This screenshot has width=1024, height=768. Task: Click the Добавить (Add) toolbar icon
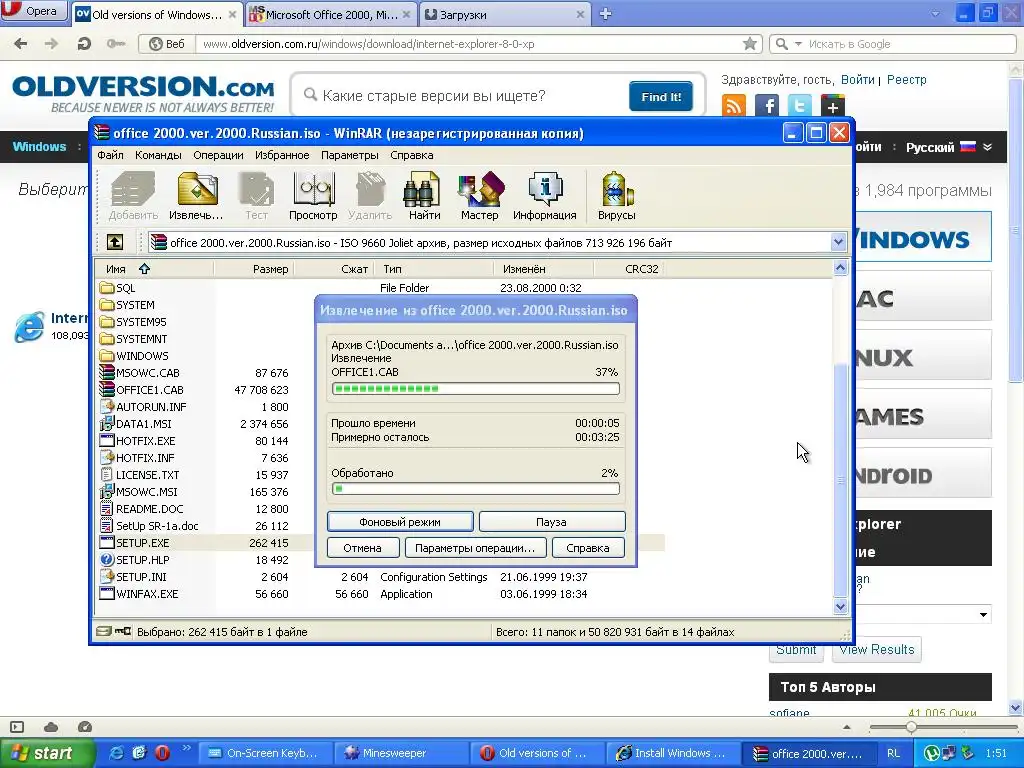tap(133, 196)
